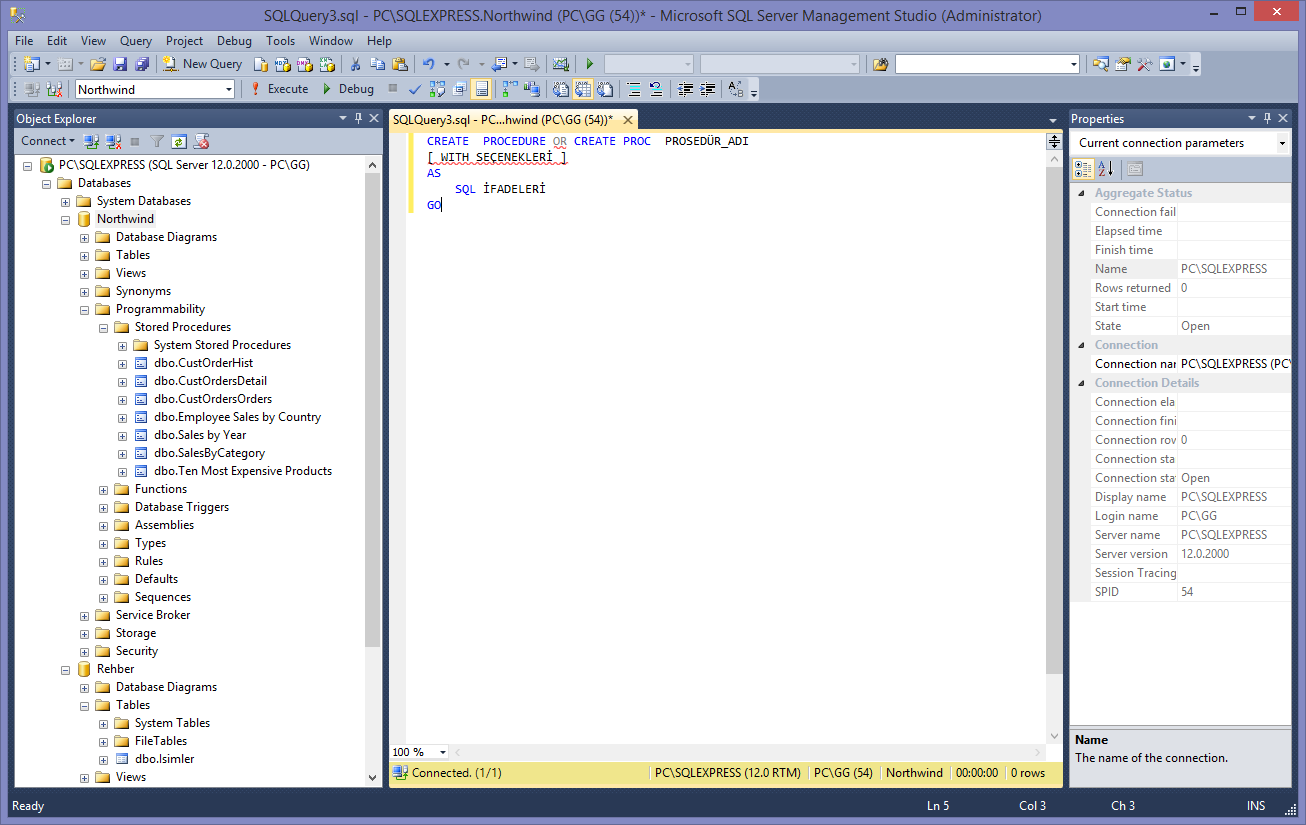This screenshot has width=1306, height=825.
Task: Expand the Tables folder under Northwind
Action: pyautogui.click(x=84, y=254)
